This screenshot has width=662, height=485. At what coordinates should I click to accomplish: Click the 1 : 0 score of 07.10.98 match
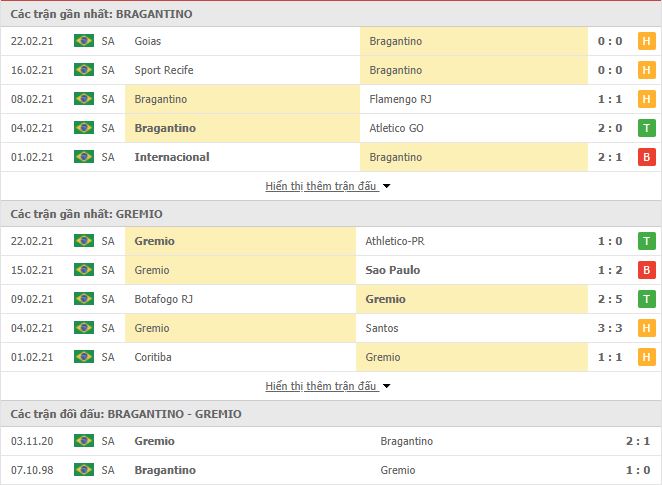coord(638,470)
